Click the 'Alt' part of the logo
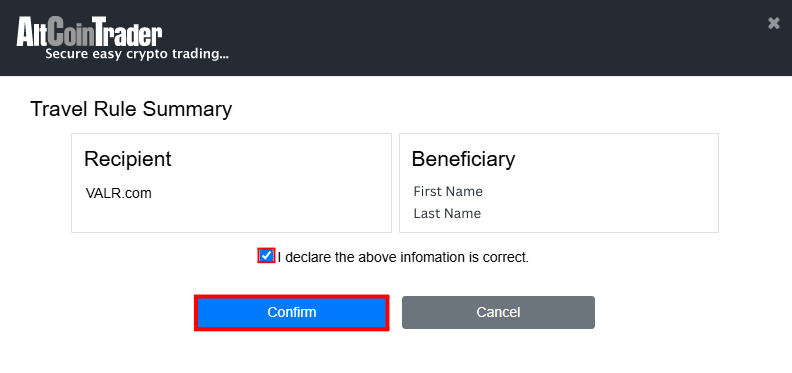792x373 pixels. coord(33,31)
